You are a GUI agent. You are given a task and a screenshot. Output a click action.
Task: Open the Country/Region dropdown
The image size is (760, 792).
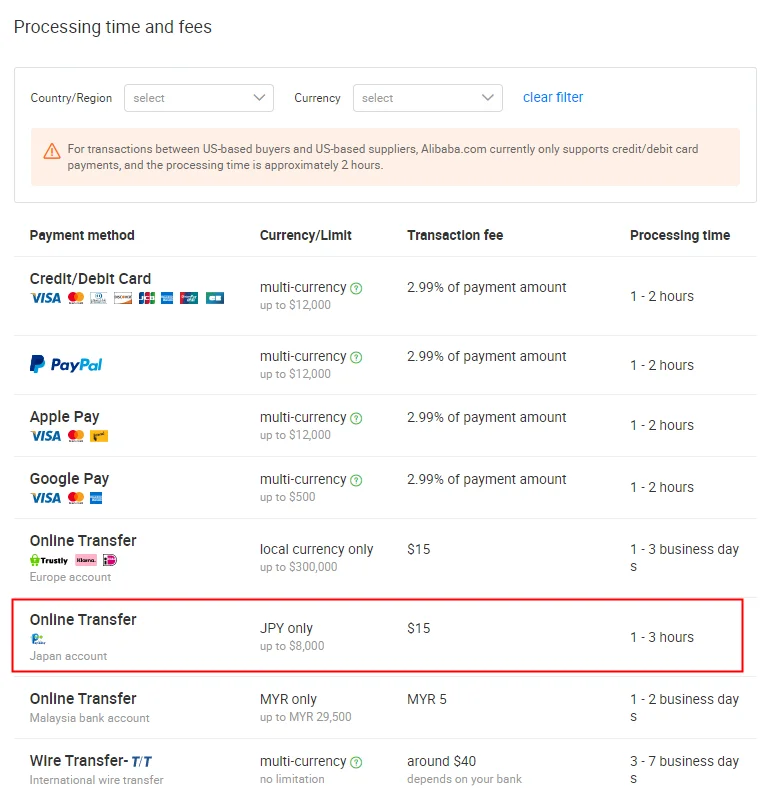coord(198,98)
